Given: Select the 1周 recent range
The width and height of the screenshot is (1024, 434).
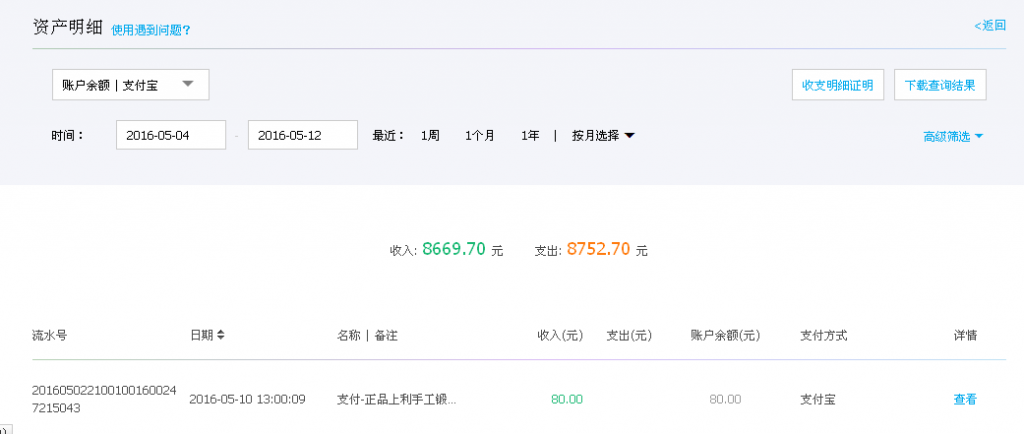Looking at the screenshot, I should pyautogui.click(x=430, y=135).
